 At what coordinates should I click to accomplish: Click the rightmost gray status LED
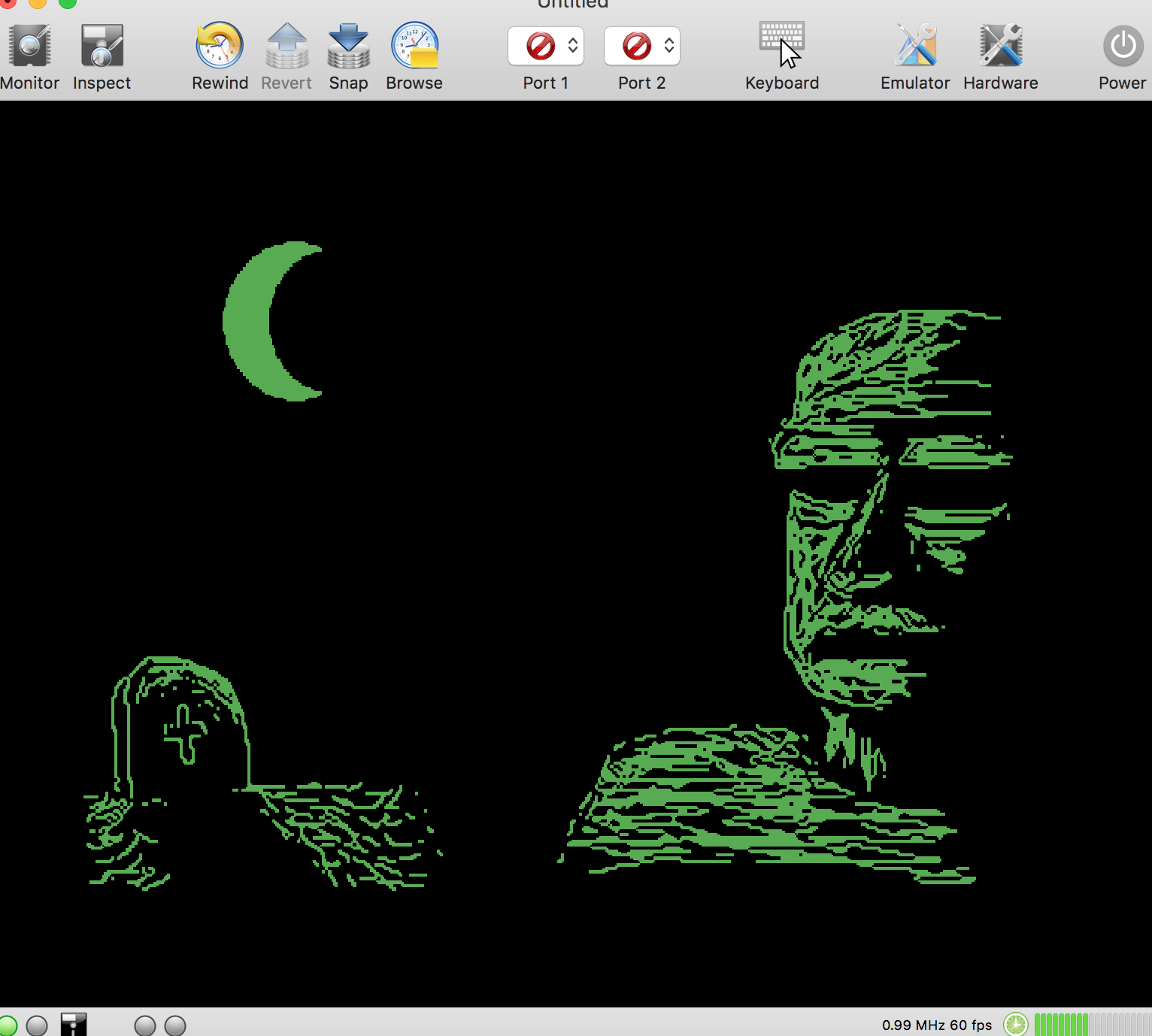pyautogui.click(x=175, y=1026)
